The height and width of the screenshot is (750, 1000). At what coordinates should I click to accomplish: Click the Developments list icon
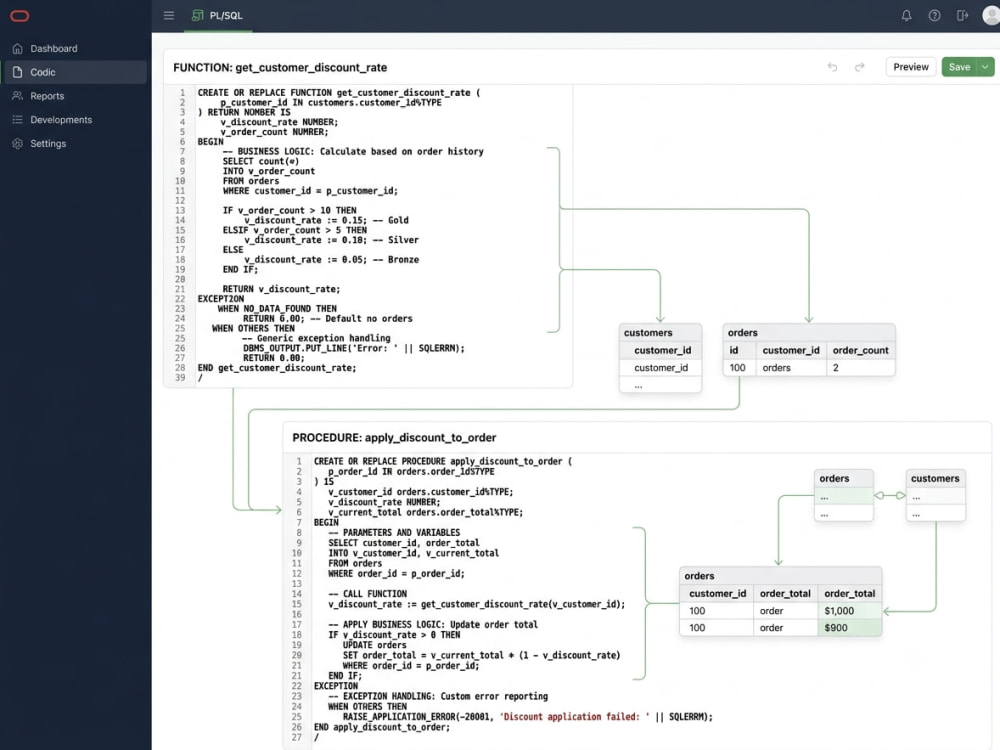coord(18,119)
